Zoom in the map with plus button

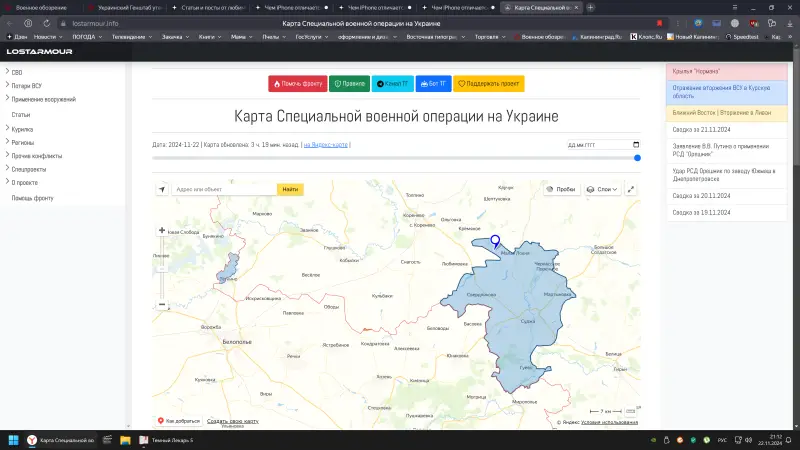click(x=162, y=231)
